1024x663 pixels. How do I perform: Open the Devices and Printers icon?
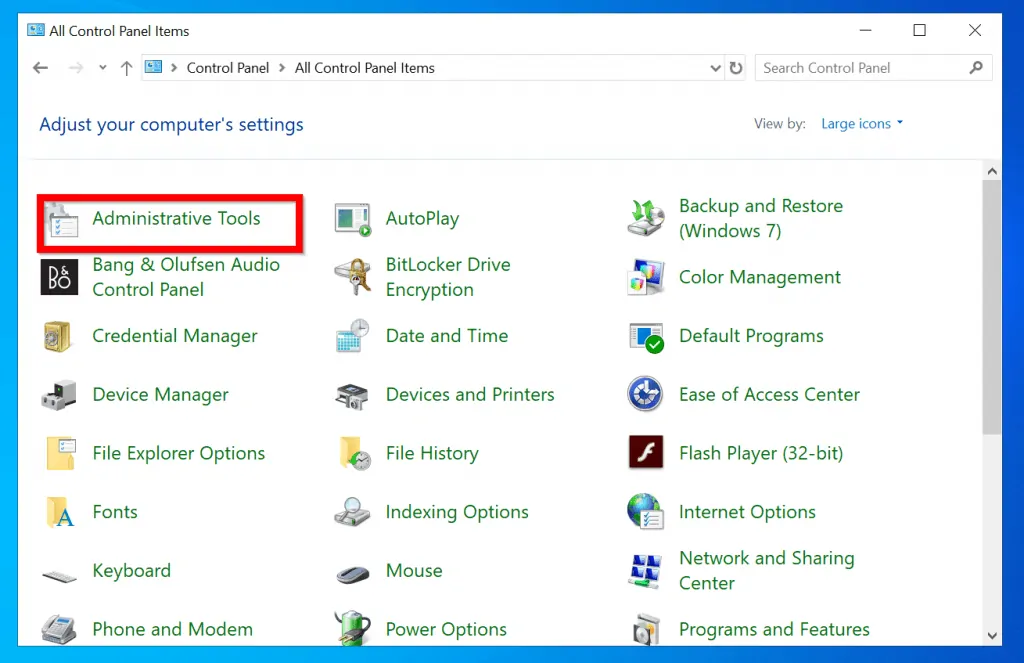(353, 395)
